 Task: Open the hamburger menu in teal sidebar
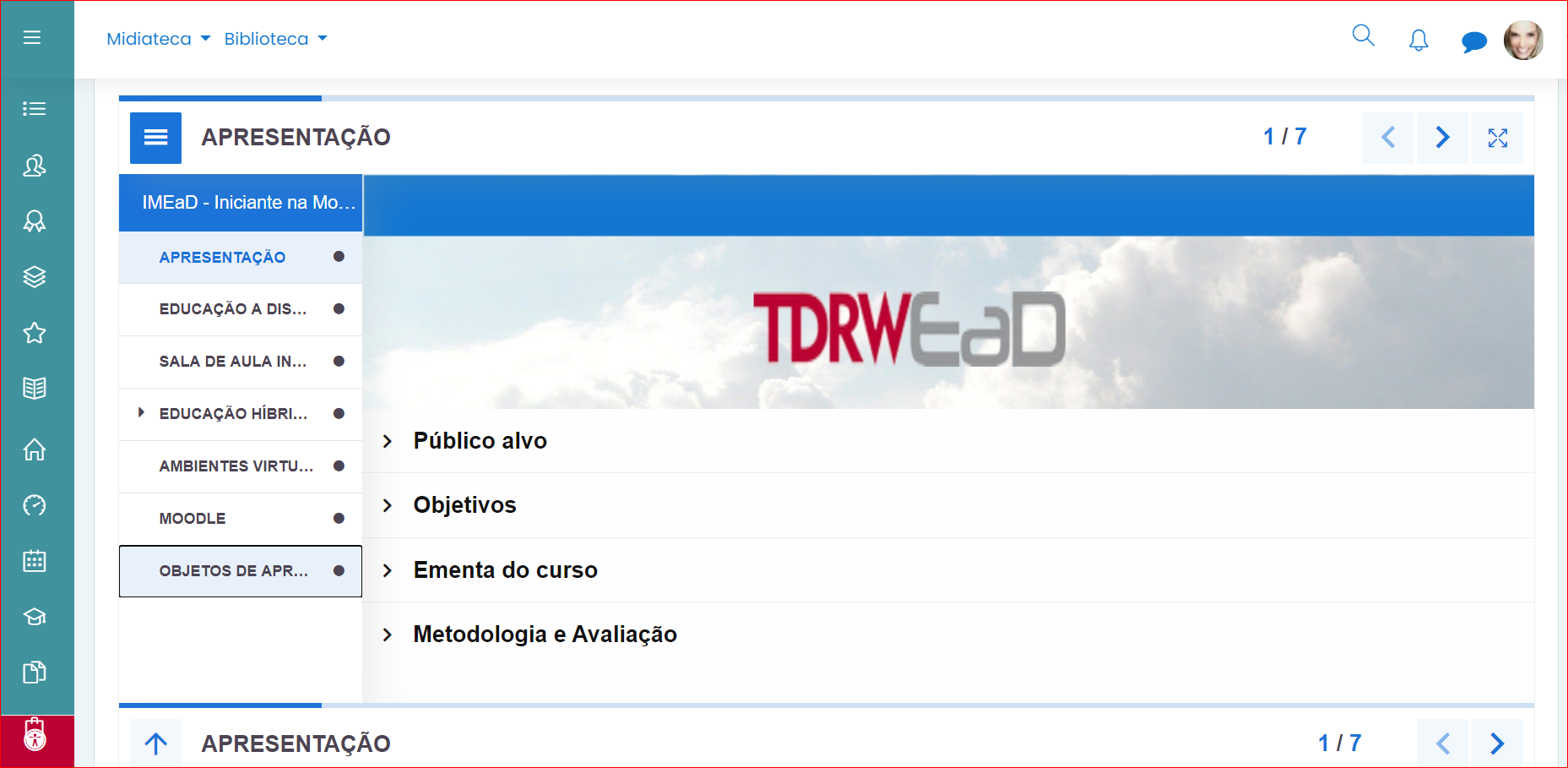[32, 37]
